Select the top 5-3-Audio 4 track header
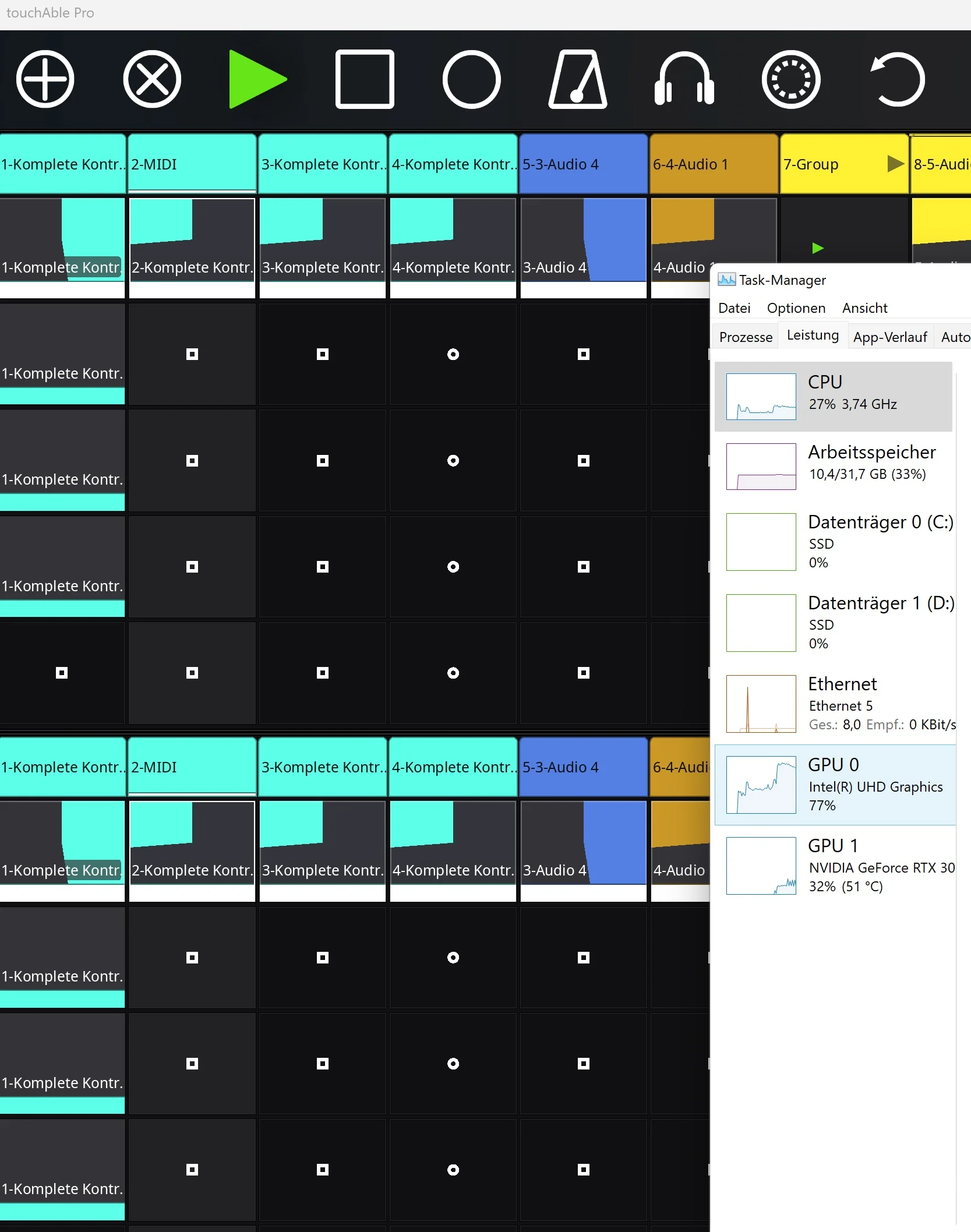The height and width of the screenshot is (1232, 971). pos(584,164)
